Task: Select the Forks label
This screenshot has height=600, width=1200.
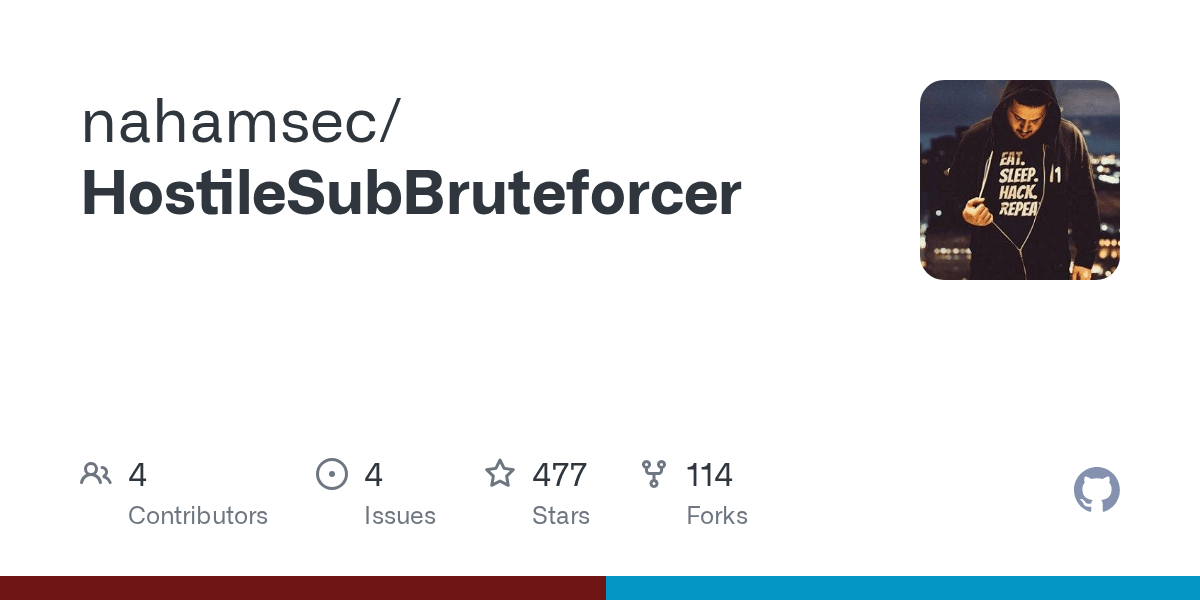Action: click(x=717, y=516)
